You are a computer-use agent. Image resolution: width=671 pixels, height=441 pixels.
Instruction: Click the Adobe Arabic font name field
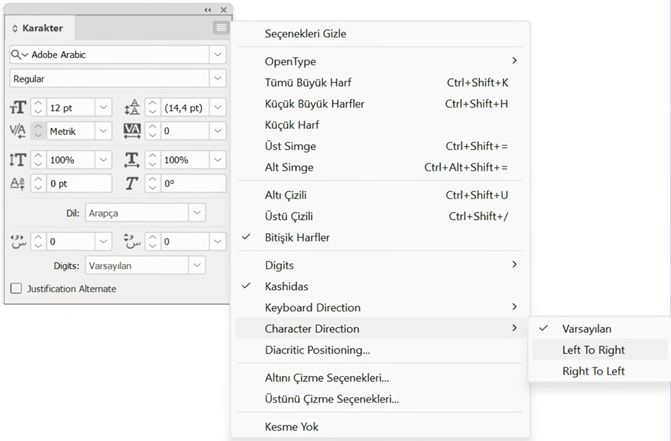click(119, 55)
